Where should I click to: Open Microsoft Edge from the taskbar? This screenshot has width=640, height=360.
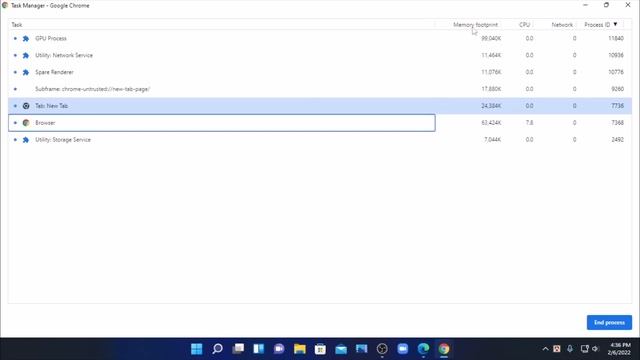(x=423, y=349)
